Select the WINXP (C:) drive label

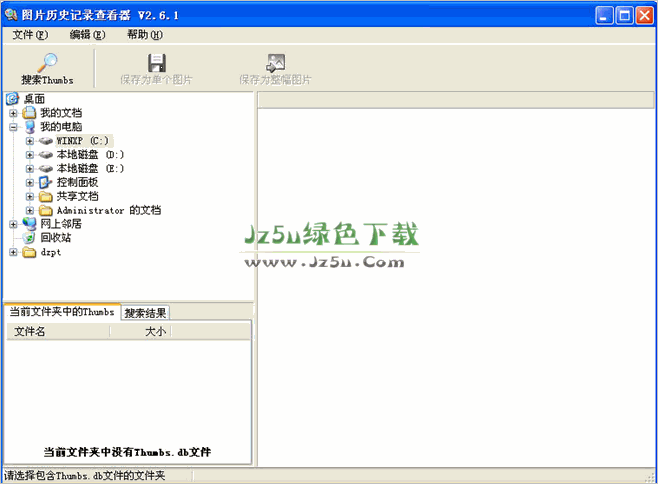click(84, 141)
